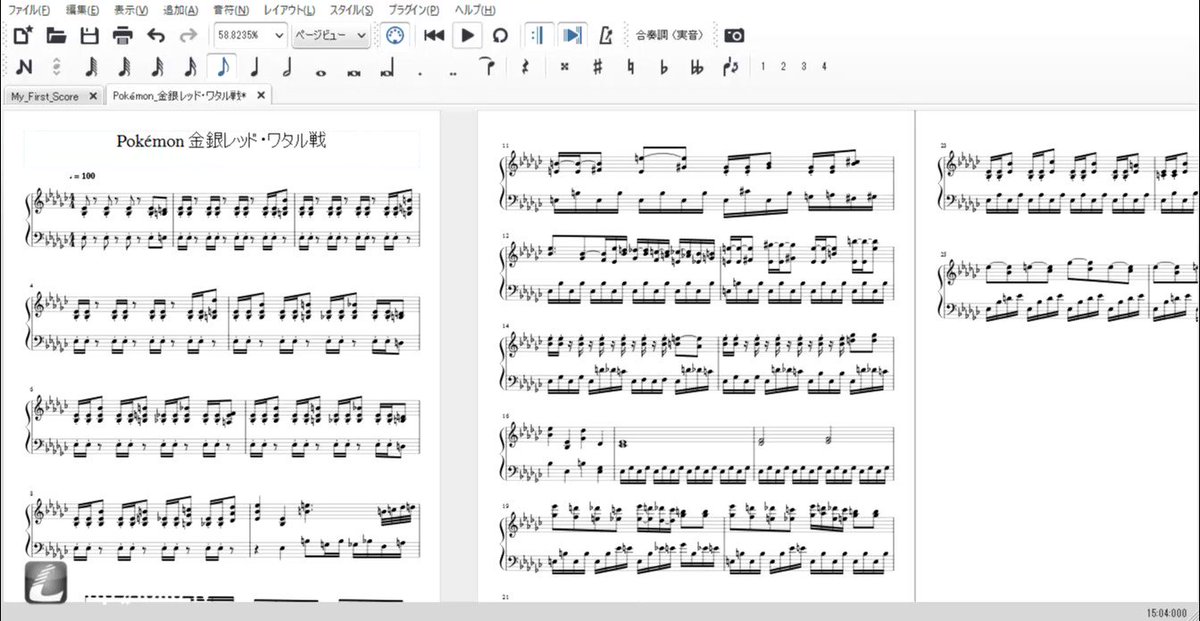Select the whole note duration
The image size is (1200, 621).
(x=321, y=72)
